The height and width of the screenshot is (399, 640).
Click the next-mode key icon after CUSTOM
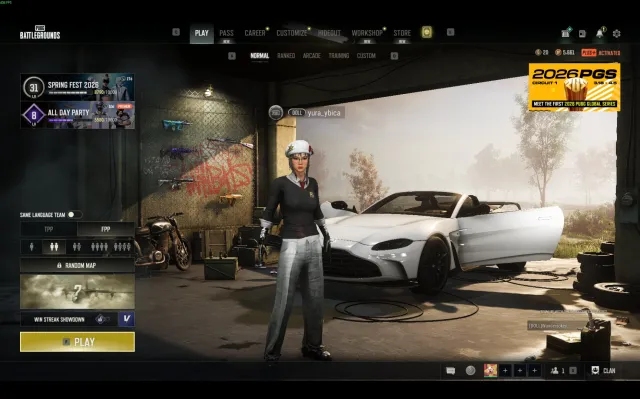(394, 56)
